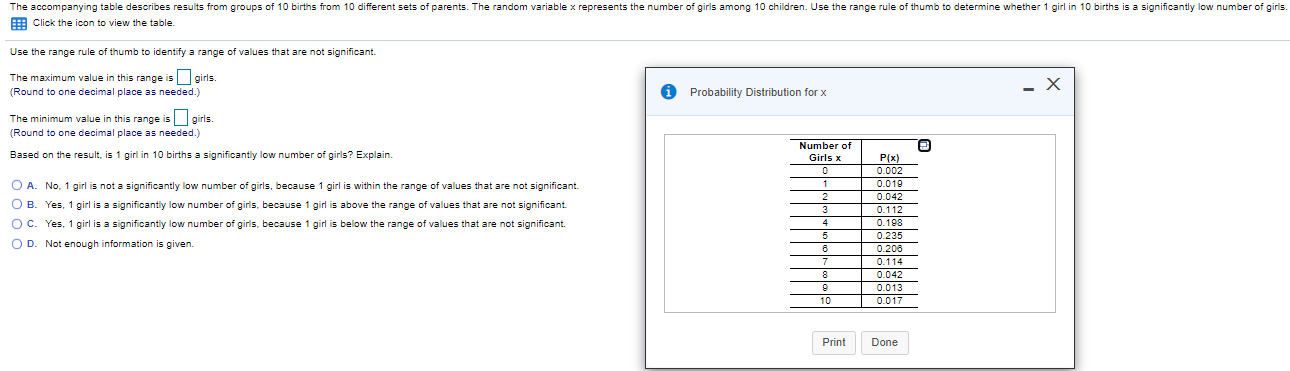Click the 'Probability Distribution for x' dialog title

pos(758,92)
